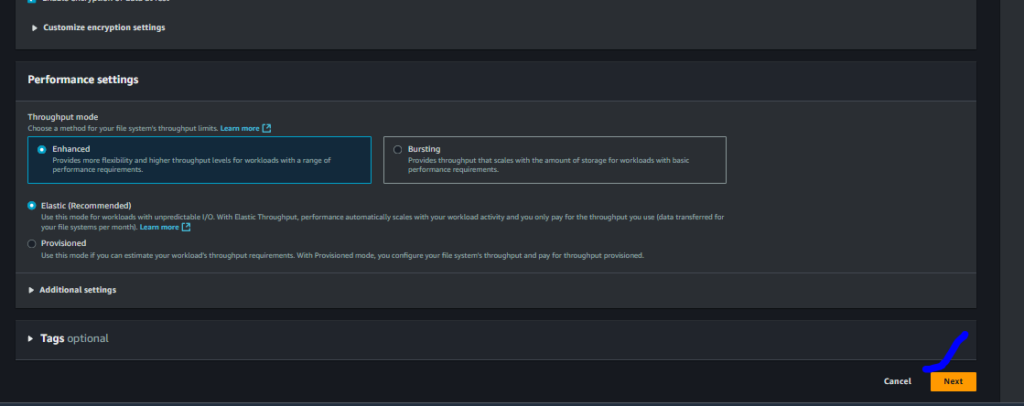Open external link icon after Elastic description

(186, 227)
